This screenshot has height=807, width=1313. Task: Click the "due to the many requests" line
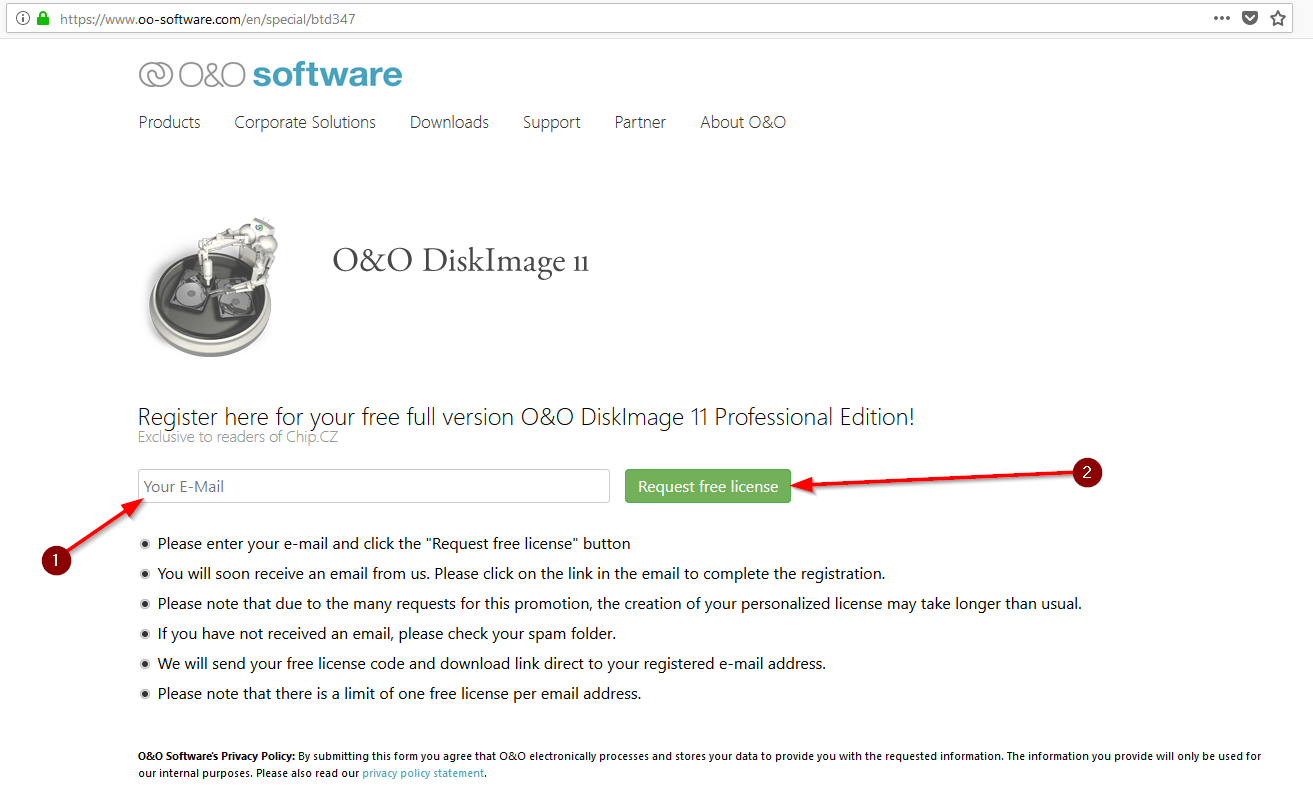[619, 604]
